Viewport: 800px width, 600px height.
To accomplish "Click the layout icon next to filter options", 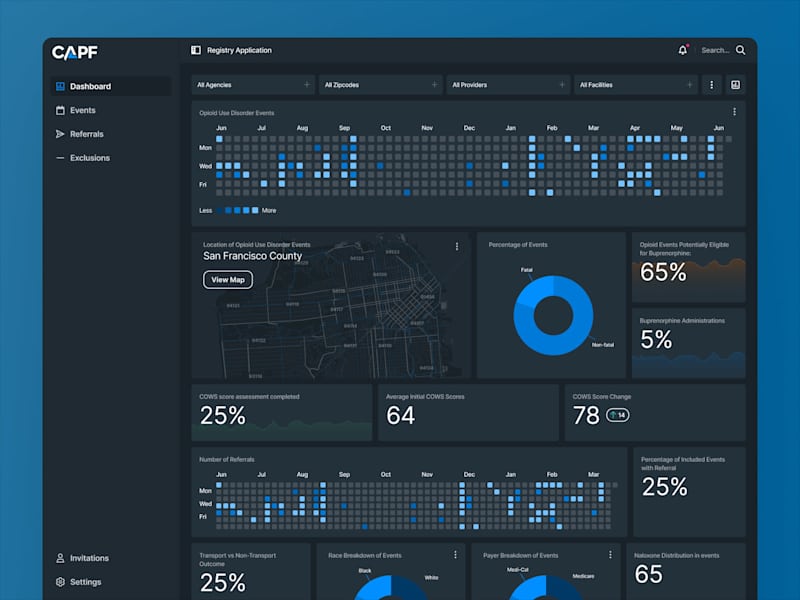I will coord(735,85).
